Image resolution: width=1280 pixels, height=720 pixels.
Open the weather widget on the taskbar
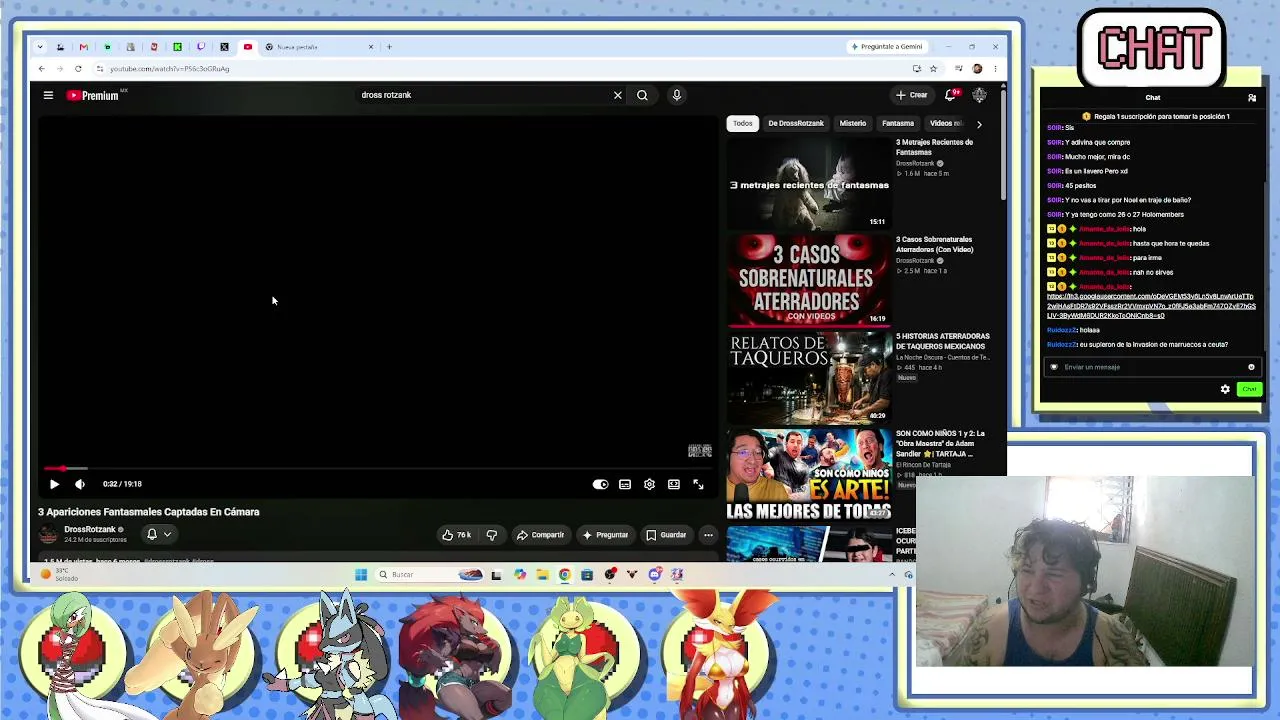60,575
